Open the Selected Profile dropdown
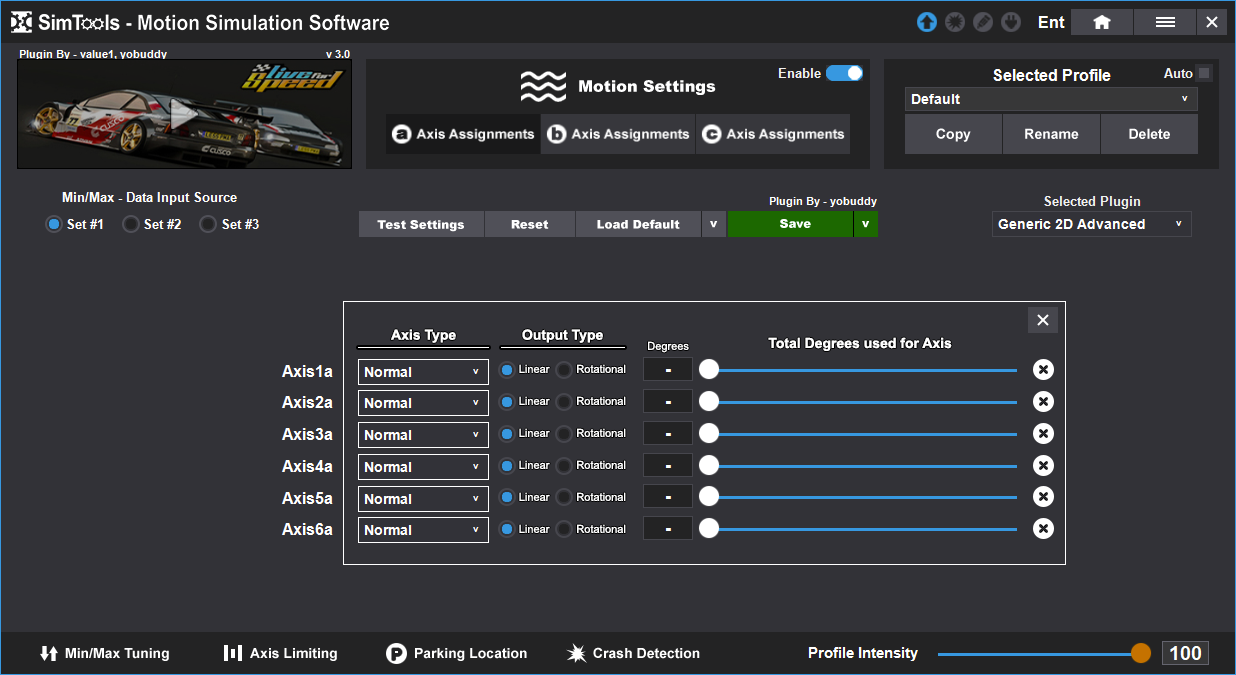The image size is (1236, 675). (1051, 99)
